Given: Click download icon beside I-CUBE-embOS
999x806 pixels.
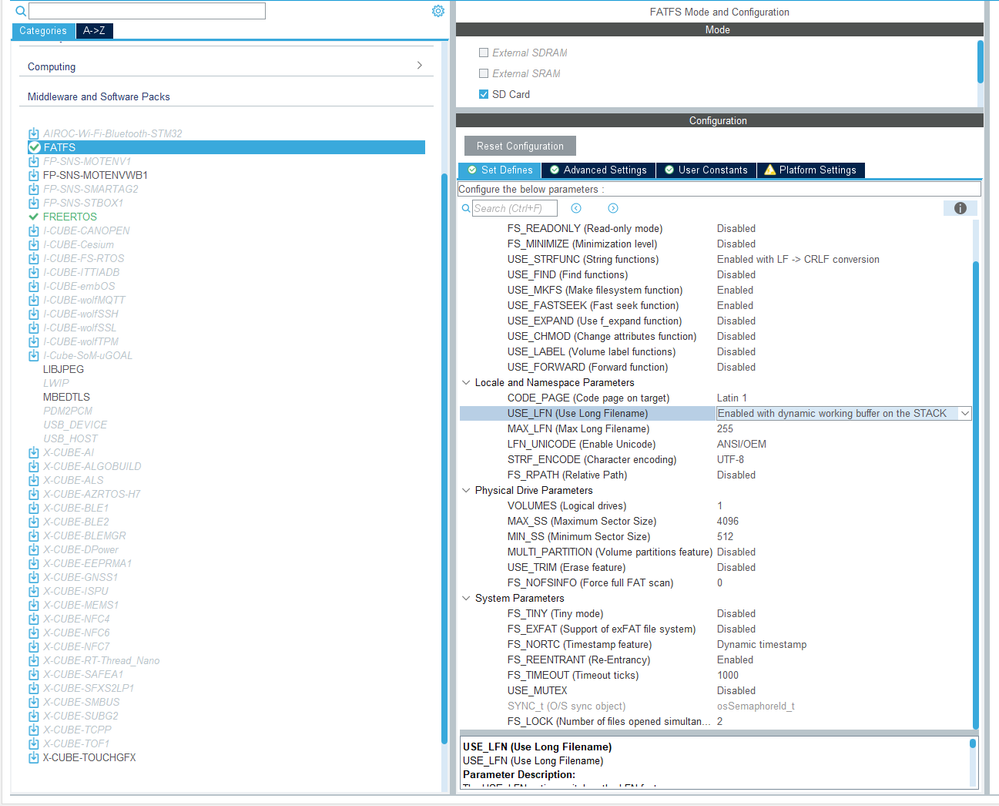Looking at the screenshot, I should point(34,286).
